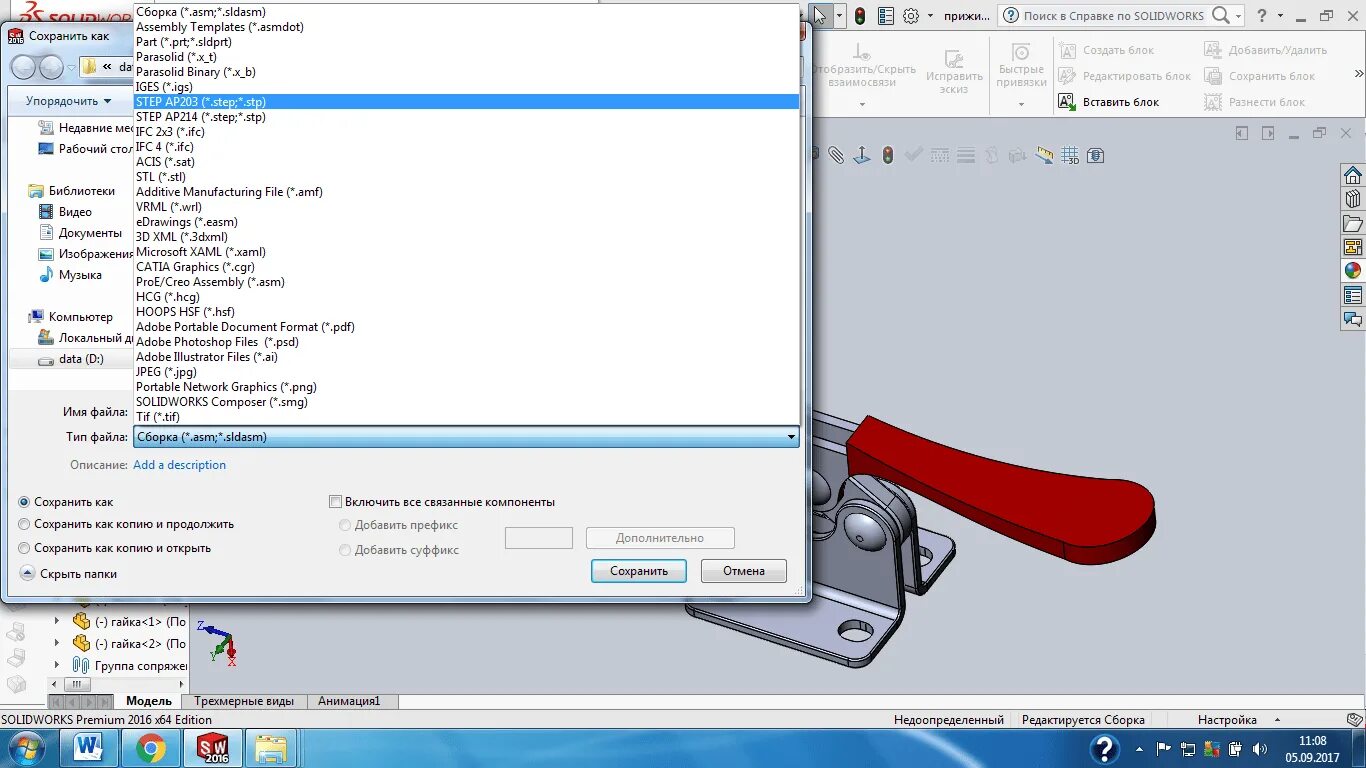Choose STEP AP203 file type
The width and height of the screenshot is (1366, 768).
point(466,102)
